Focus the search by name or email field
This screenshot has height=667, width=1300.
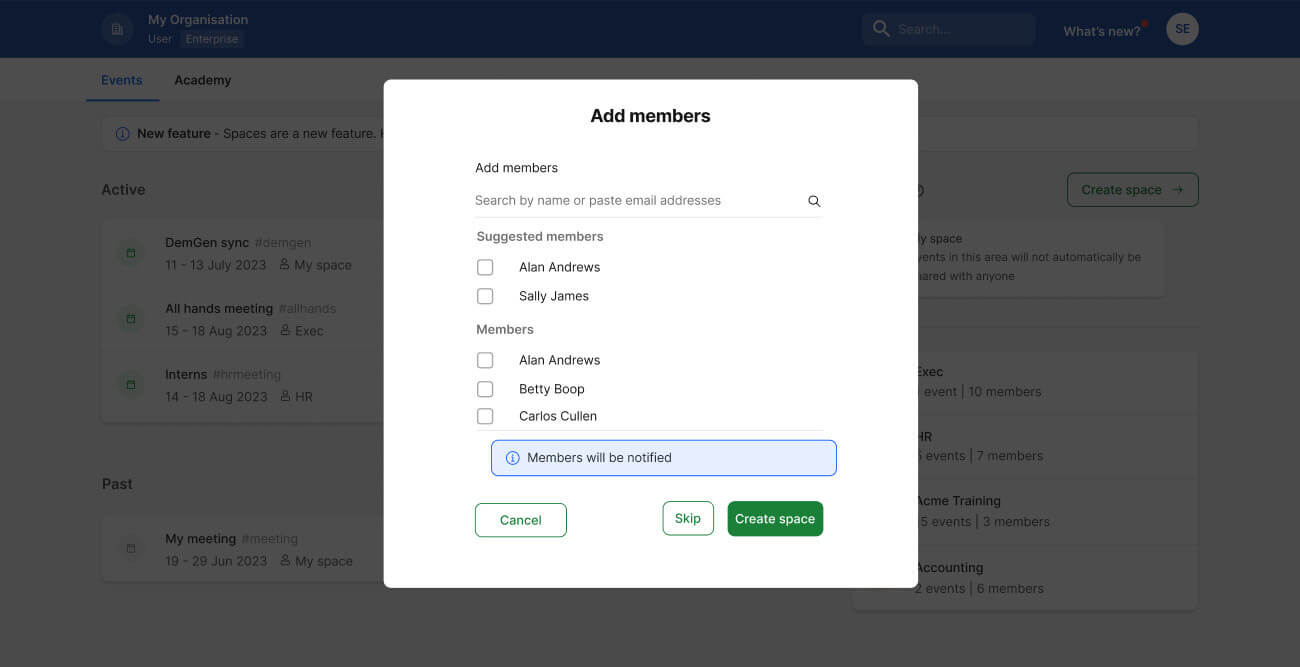636,201
